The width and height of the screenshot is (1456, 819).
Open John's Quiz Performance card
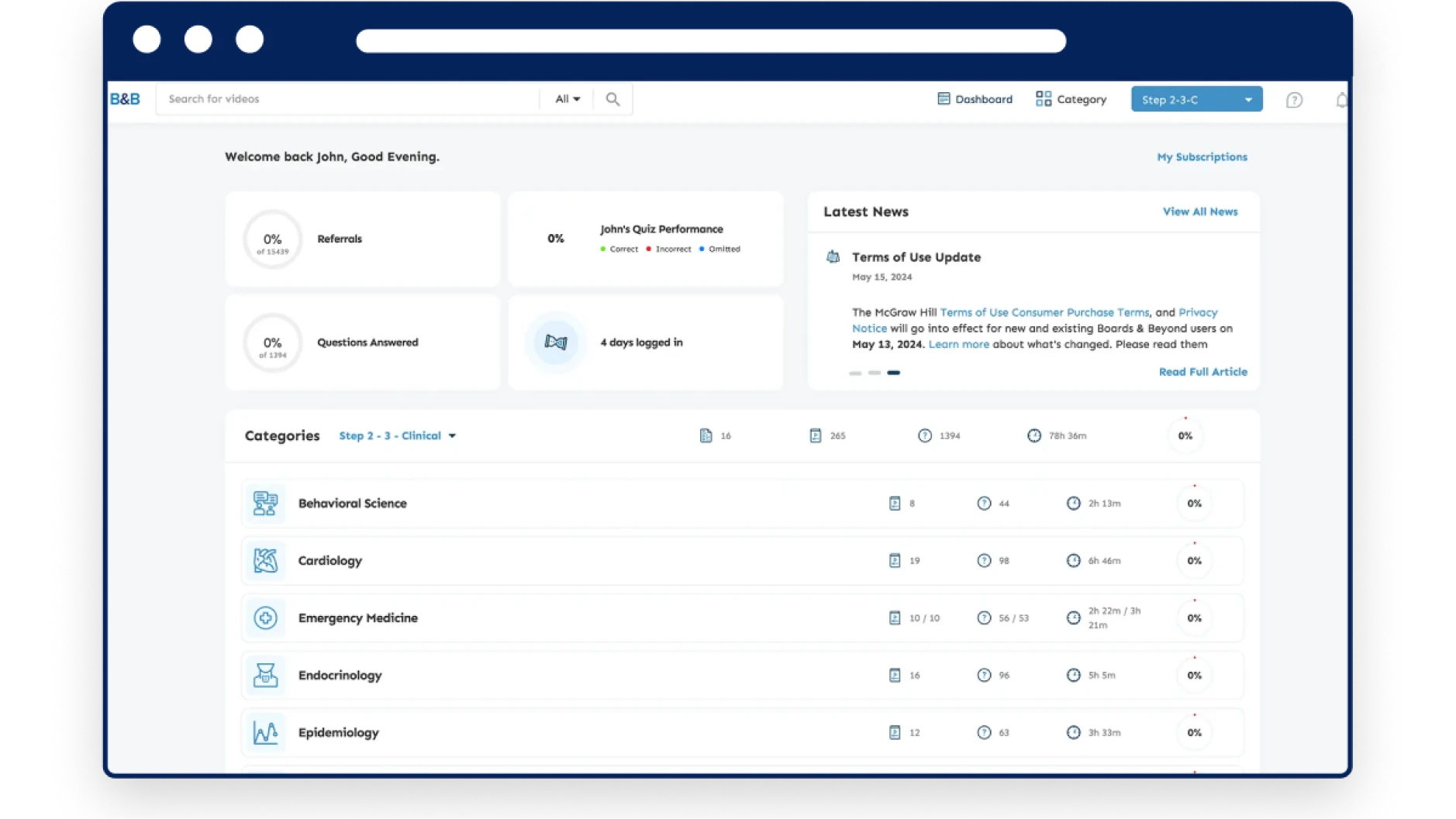pyautogui.click(x=646, y=239)
